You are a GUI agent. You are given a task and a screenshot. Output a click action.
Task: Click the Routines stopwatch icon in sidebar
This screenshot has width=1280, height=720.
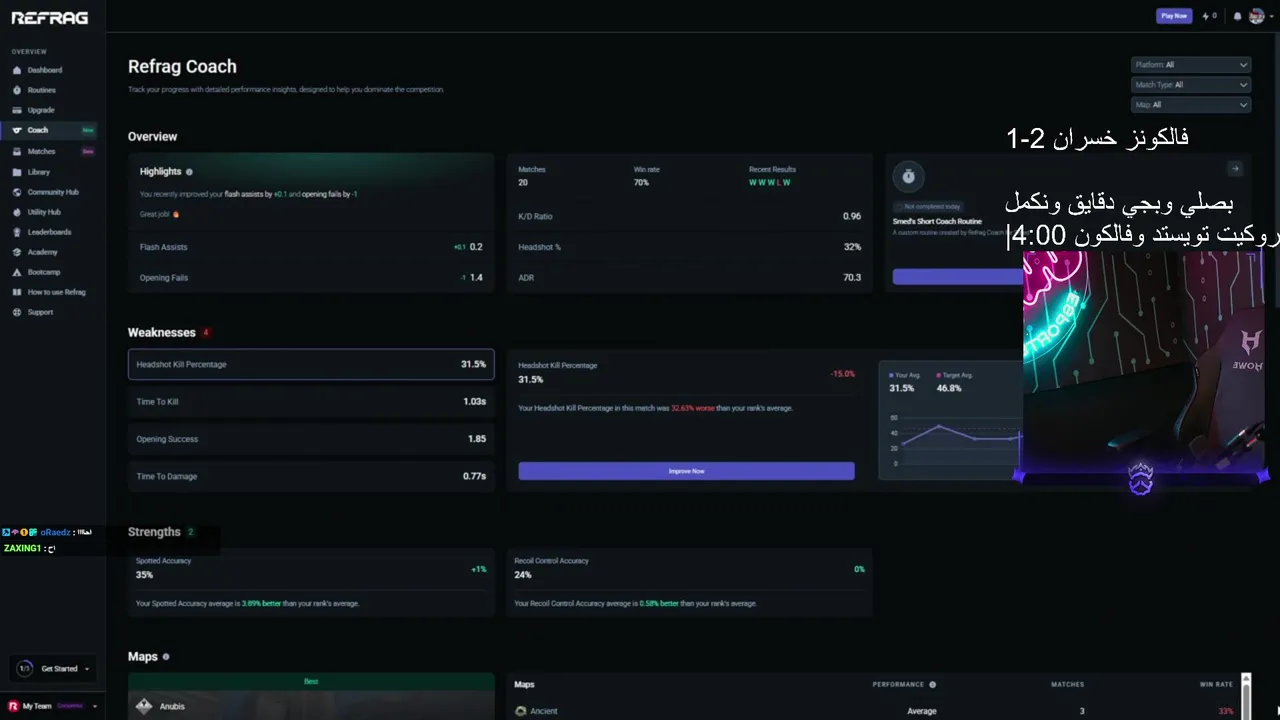pos(17,90)
